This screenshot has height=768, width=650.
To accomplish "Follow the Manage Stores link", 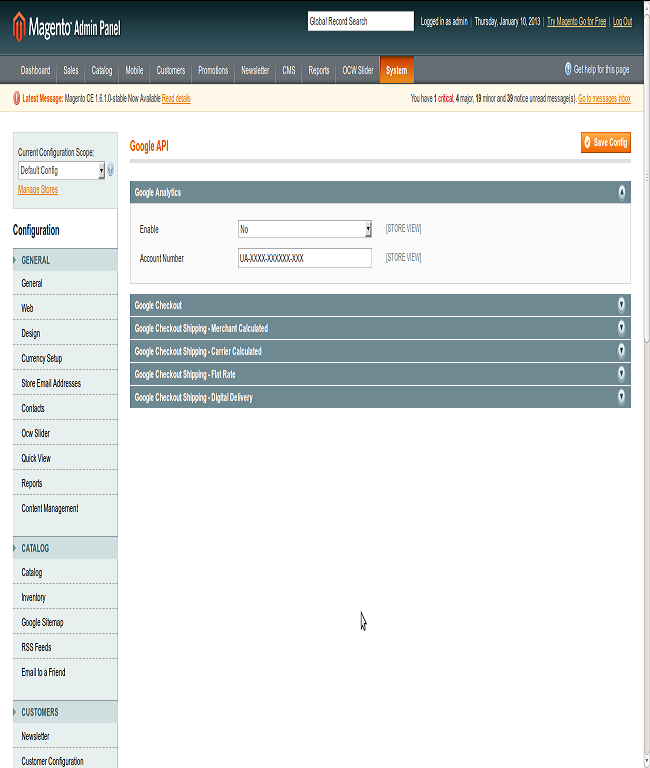I will 38,190.
